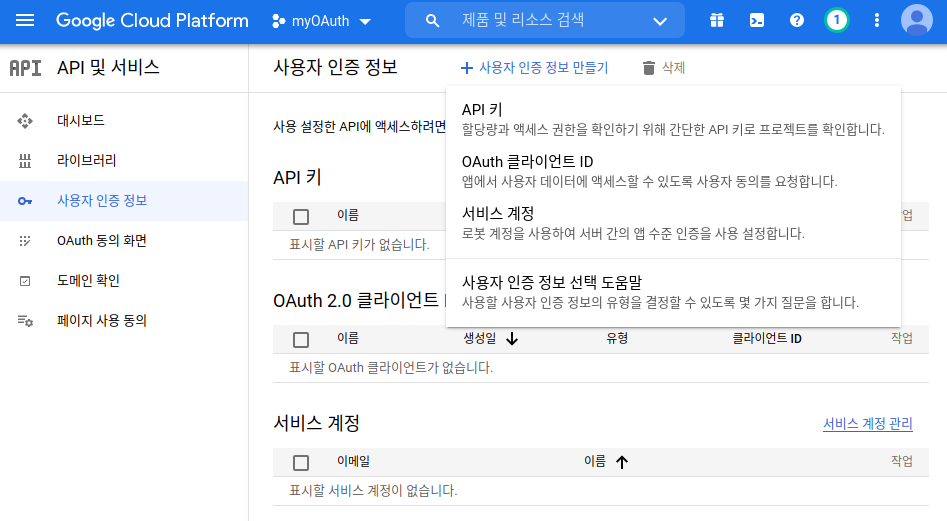The width and height of the screenshot is (947, 521).
Task: Click 유형 column header in OAuth table
Action: (x=617, y=338)
